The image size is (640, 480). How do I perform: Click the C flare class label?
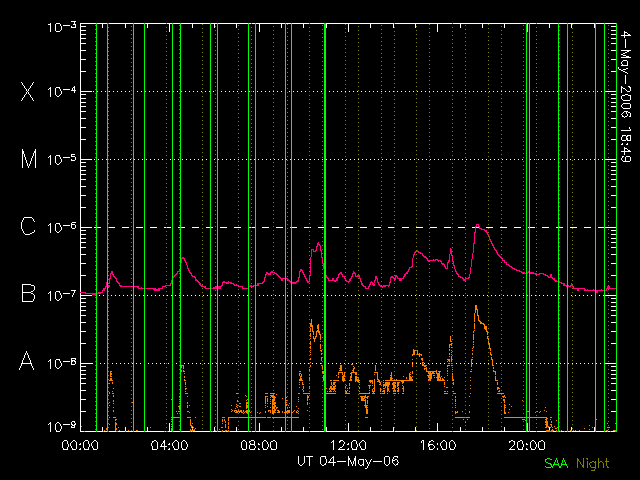28,226
